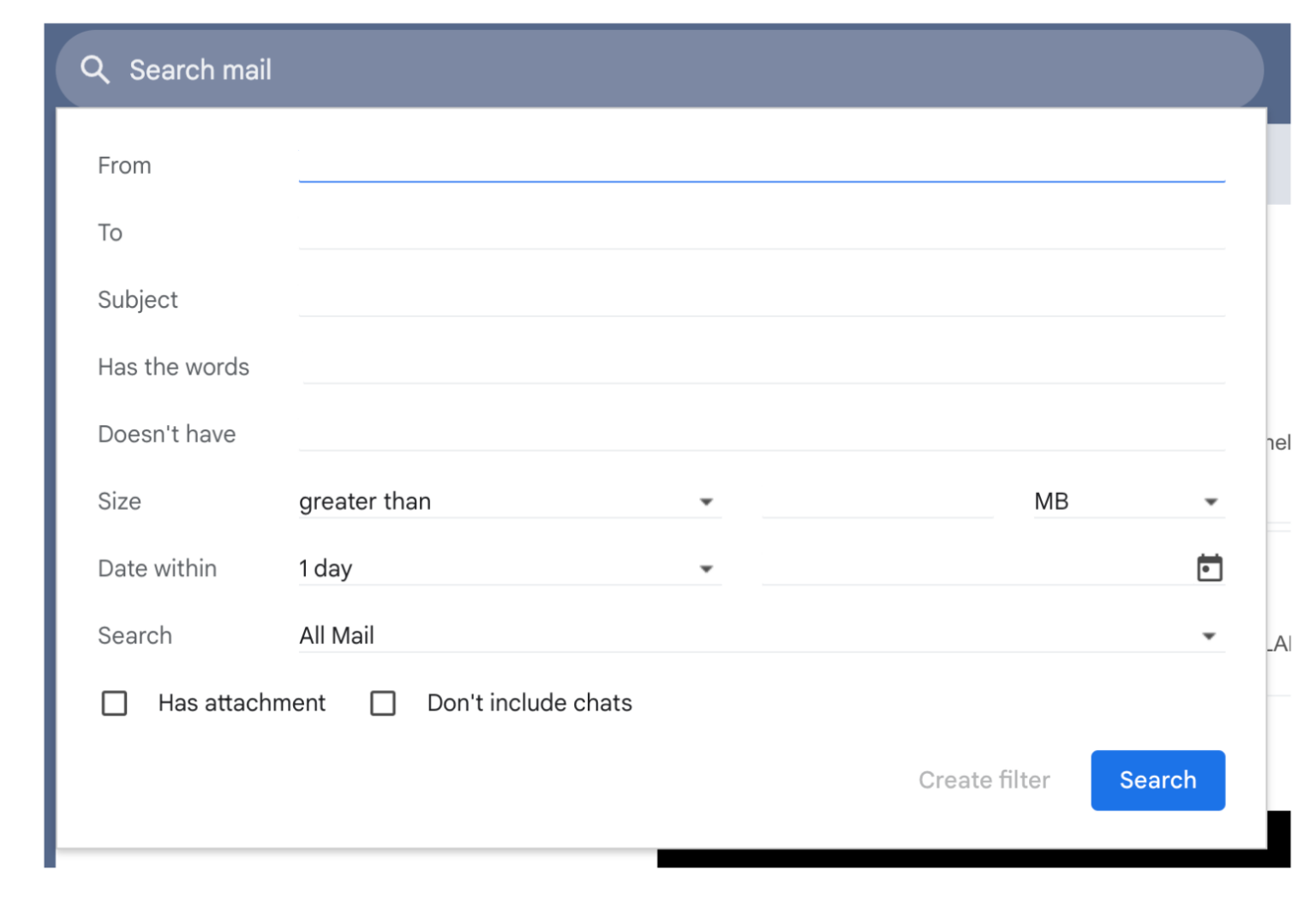1316x918 pixels.
Task: Select the 'Doesn't have' field
Action: [761, 434]
